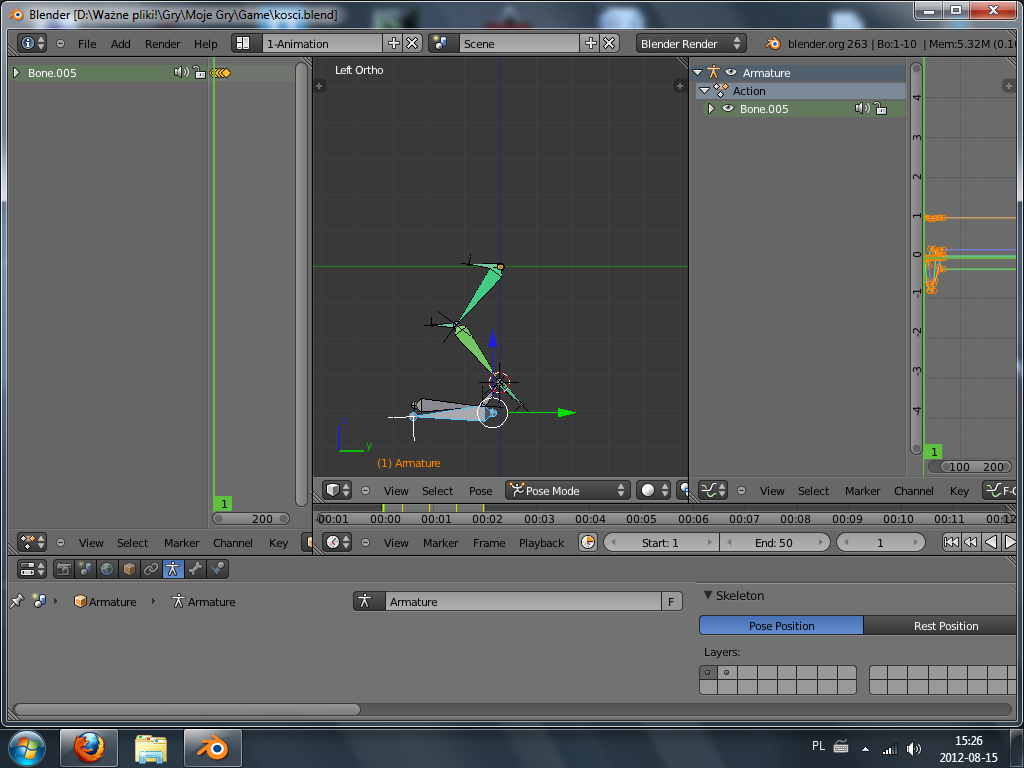Open the World properties tab
1024x768 pixels.
(107, 569)
